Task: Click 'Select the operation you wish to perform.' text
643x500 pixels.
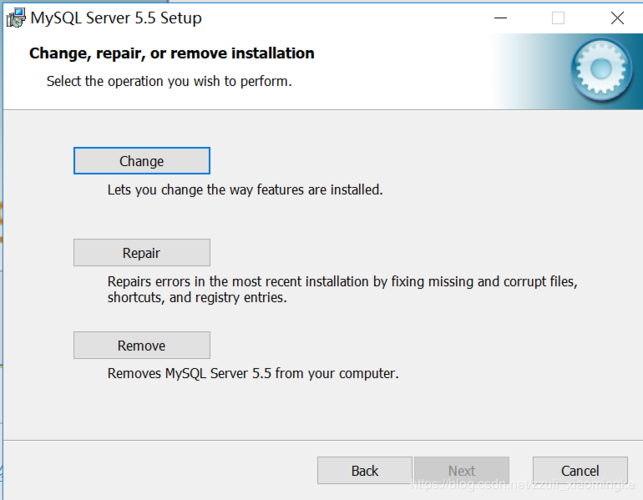Action: tap(169, 81)
